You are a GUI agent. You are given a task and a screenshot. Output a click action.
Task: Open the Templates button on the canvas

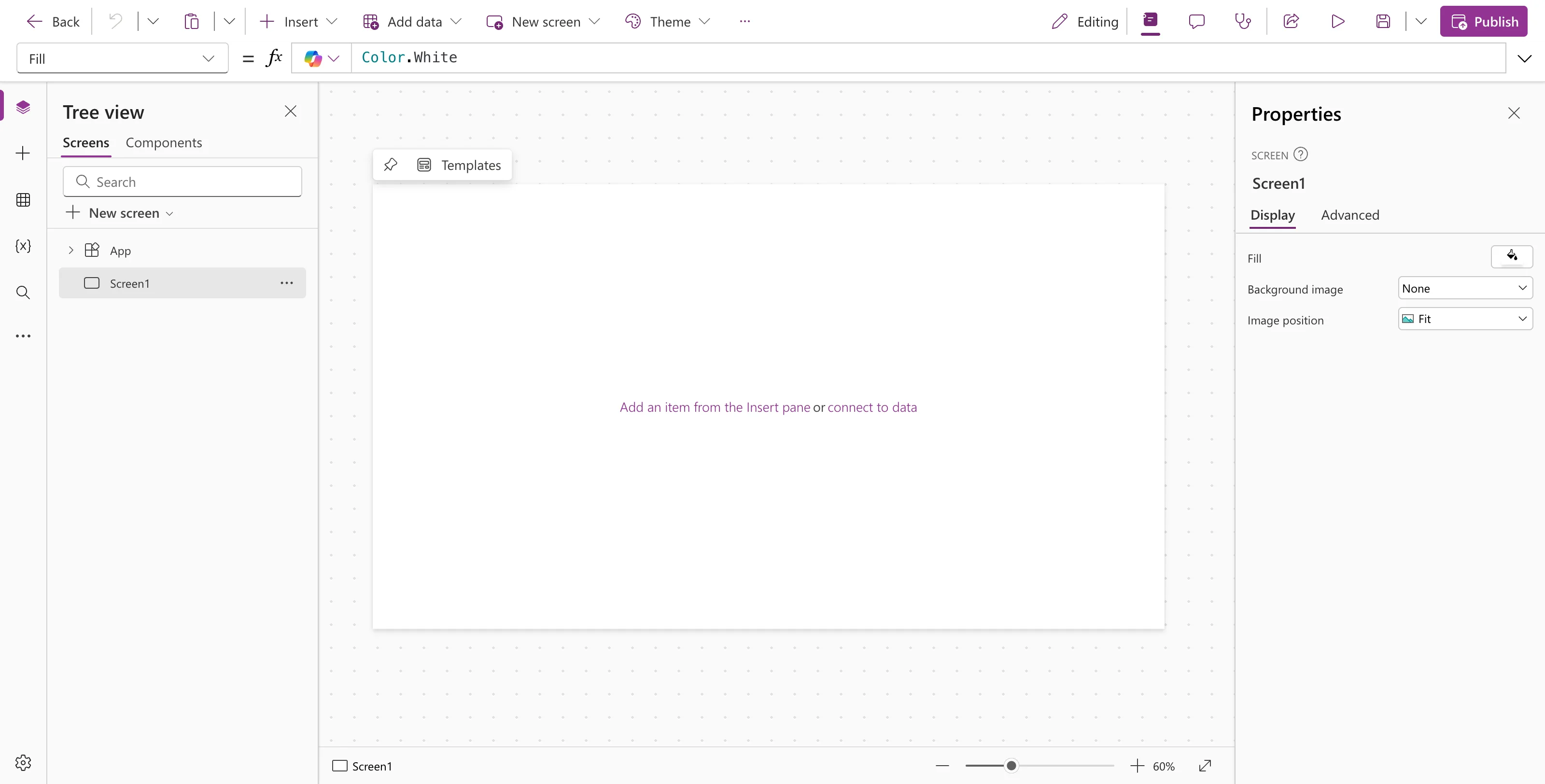(459, 164)
